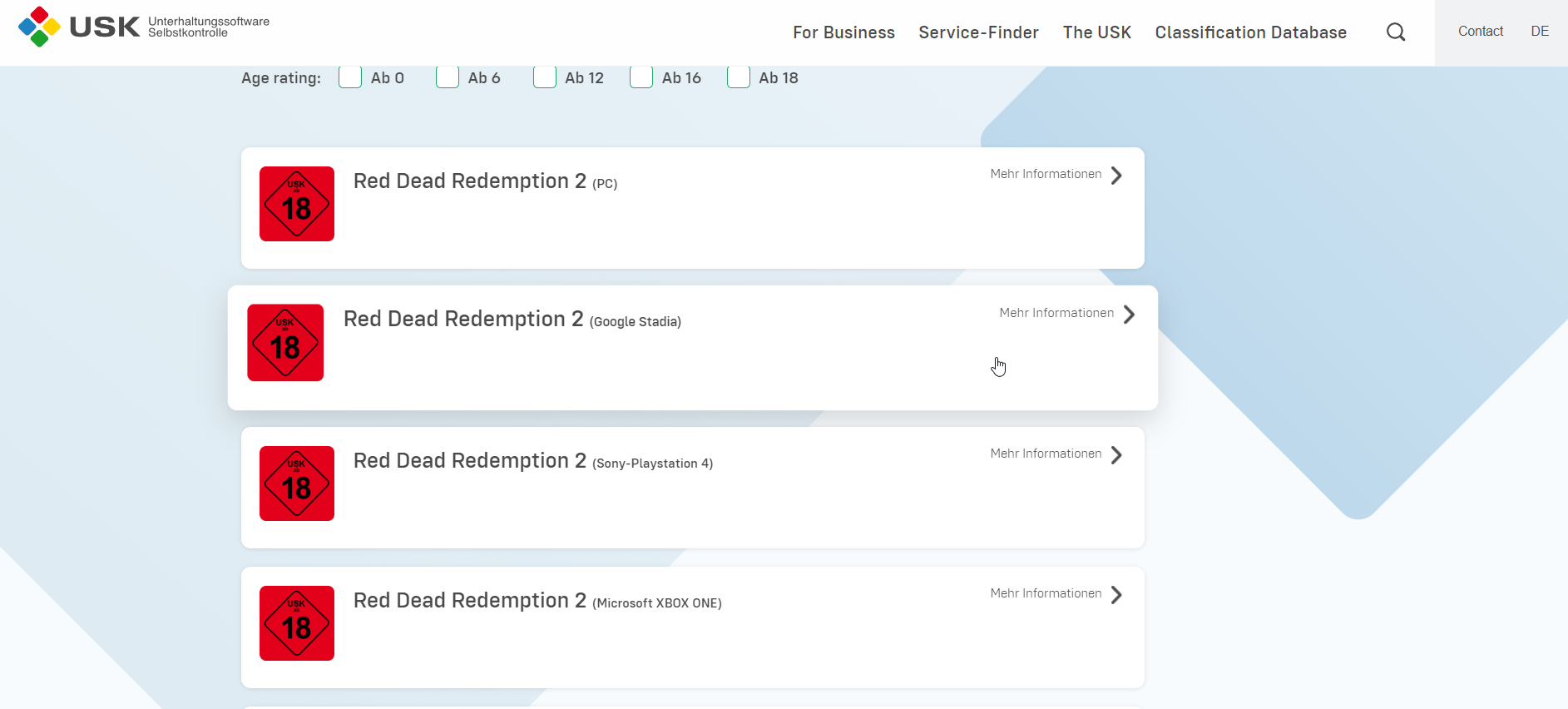Check the Ab 18 age rating box
1568x709 pixels.
click(739, 77)
